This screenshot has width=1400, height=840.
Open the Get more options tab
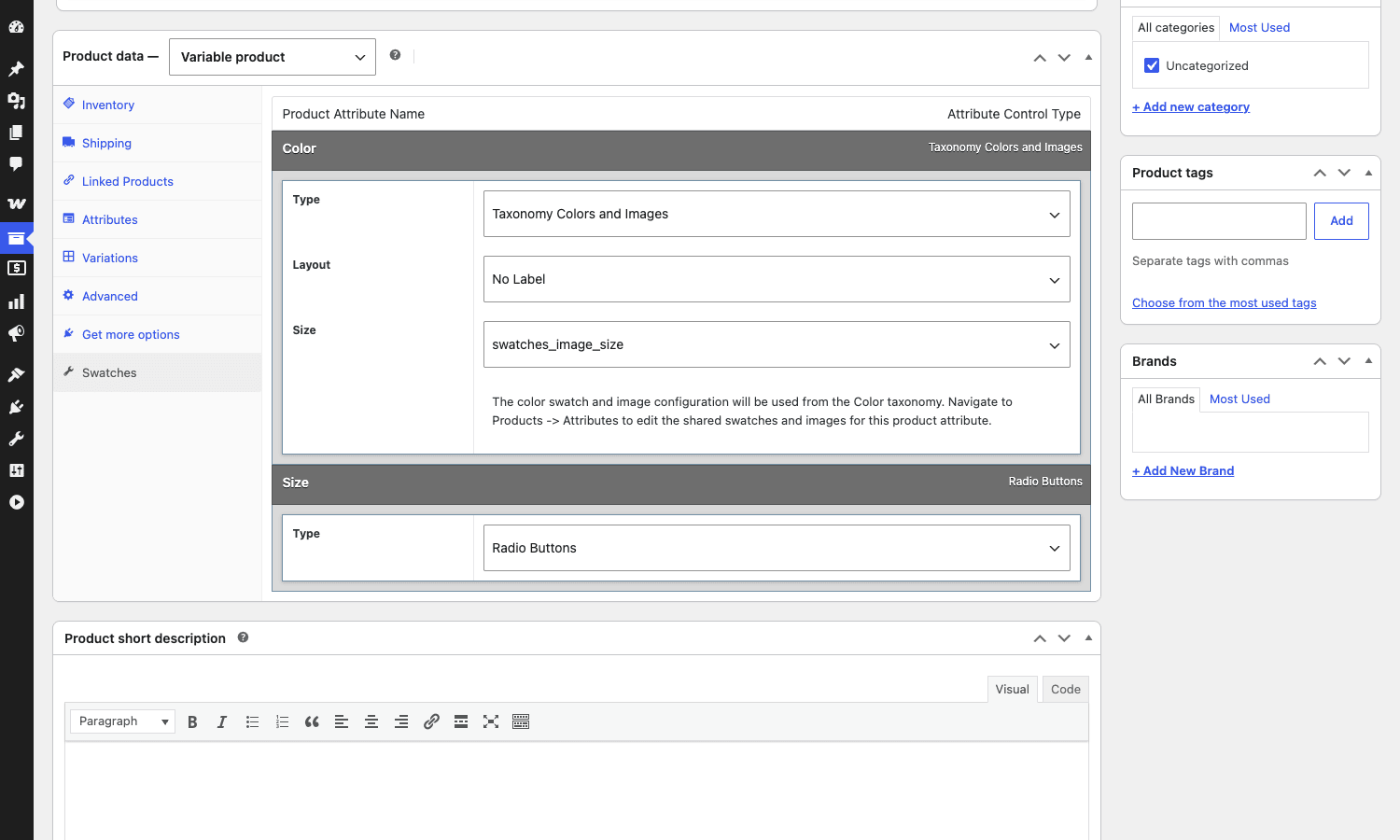point(158,334)
